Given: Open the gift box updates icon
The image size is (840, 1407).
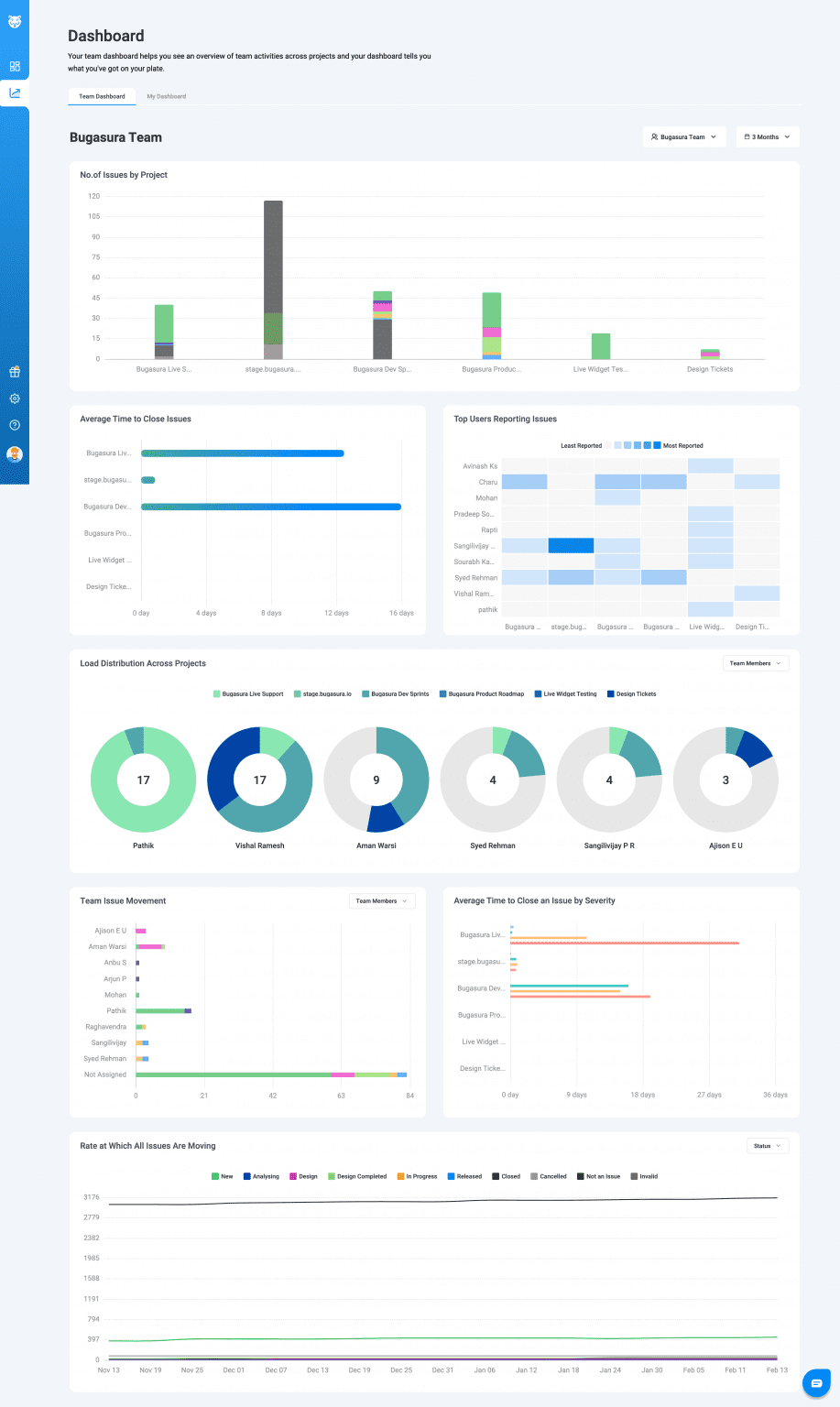Looking at the screenshot, I should [x=14, y=372].
